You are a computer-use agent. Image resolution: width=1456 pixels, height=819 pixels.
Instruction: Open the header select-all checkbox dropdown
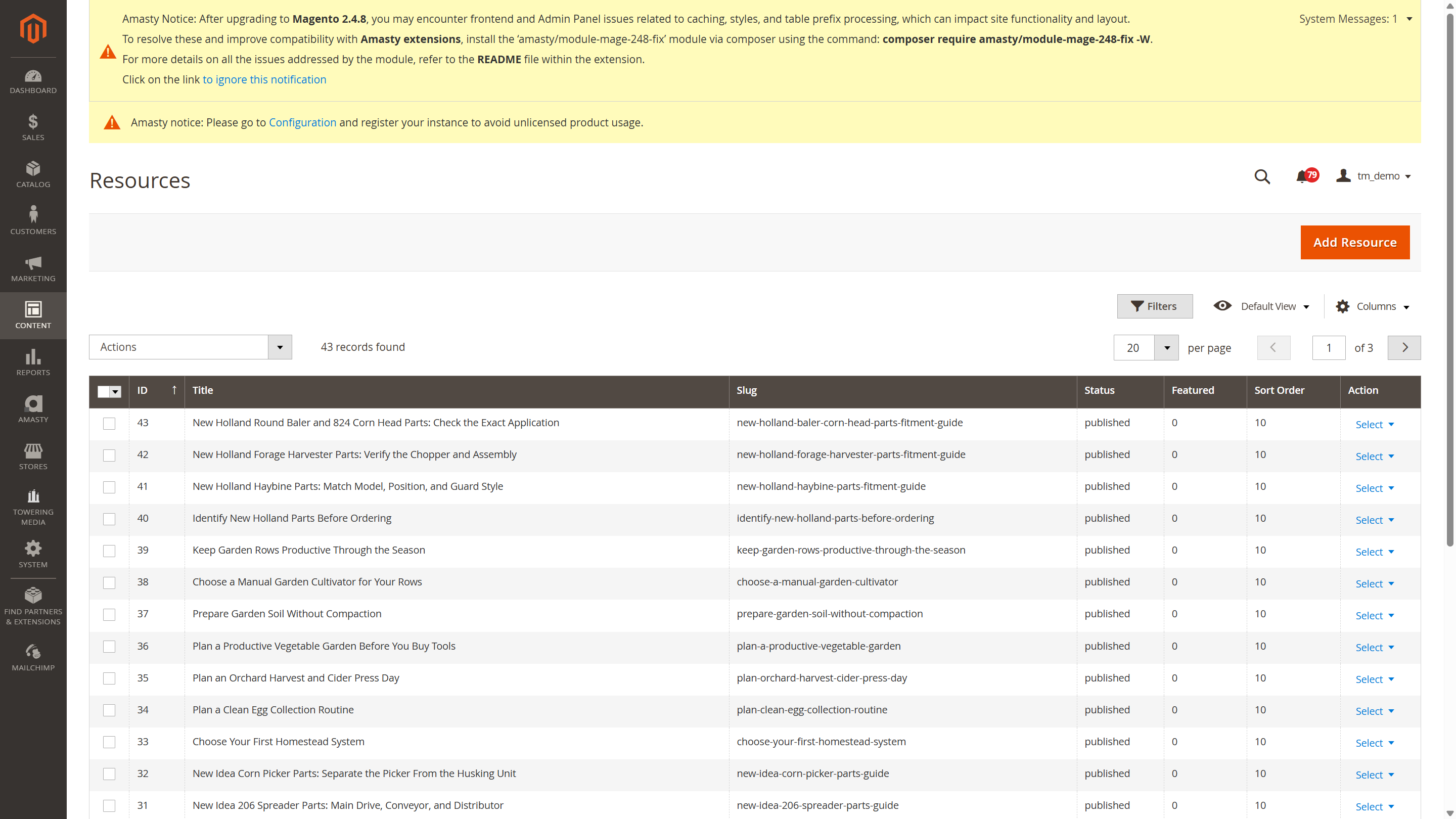click(x=115, y=392)
